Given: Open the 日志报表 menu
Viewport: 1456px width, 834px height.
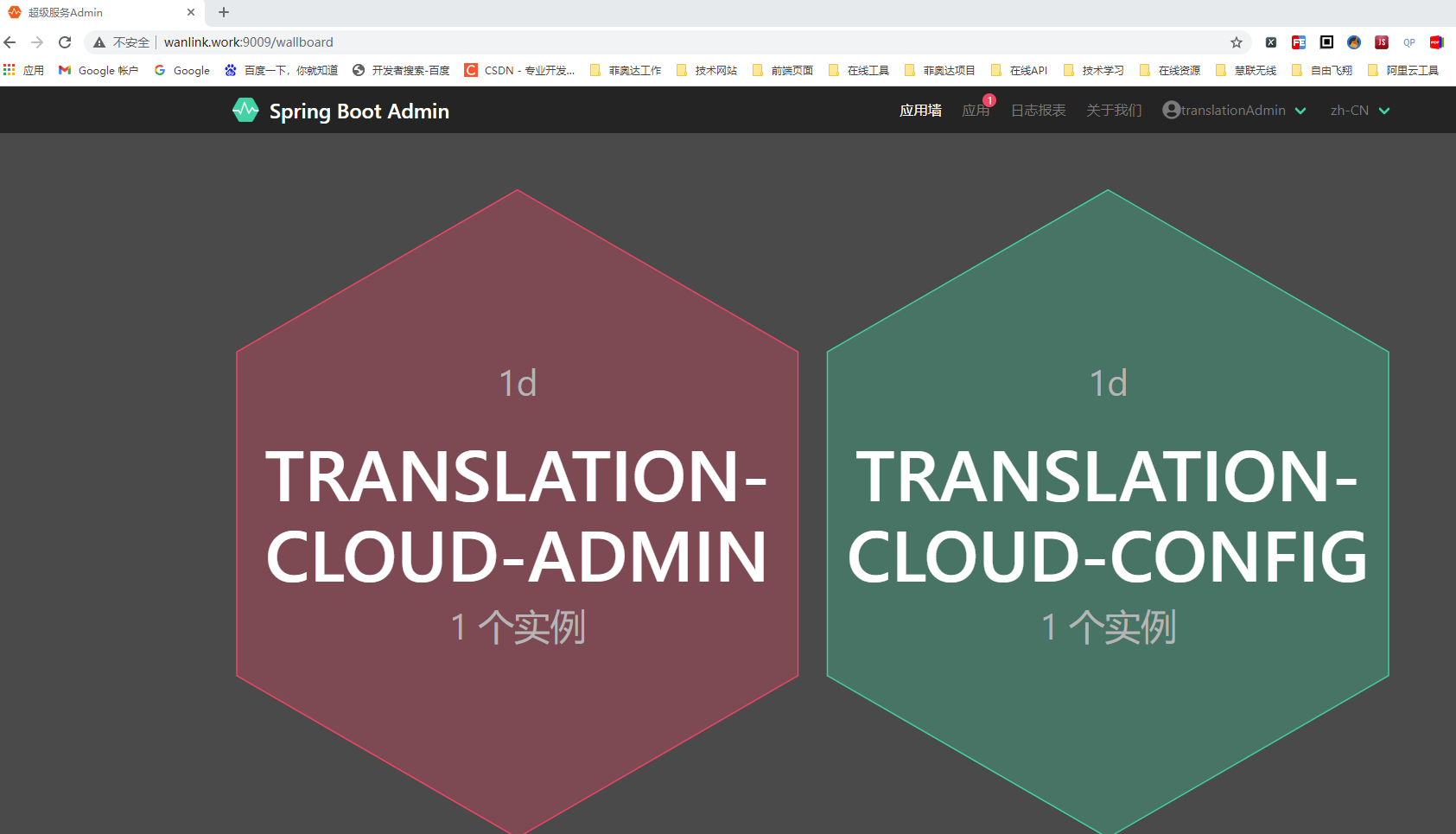Looking at the screenshot, I should click(1038, 111).
